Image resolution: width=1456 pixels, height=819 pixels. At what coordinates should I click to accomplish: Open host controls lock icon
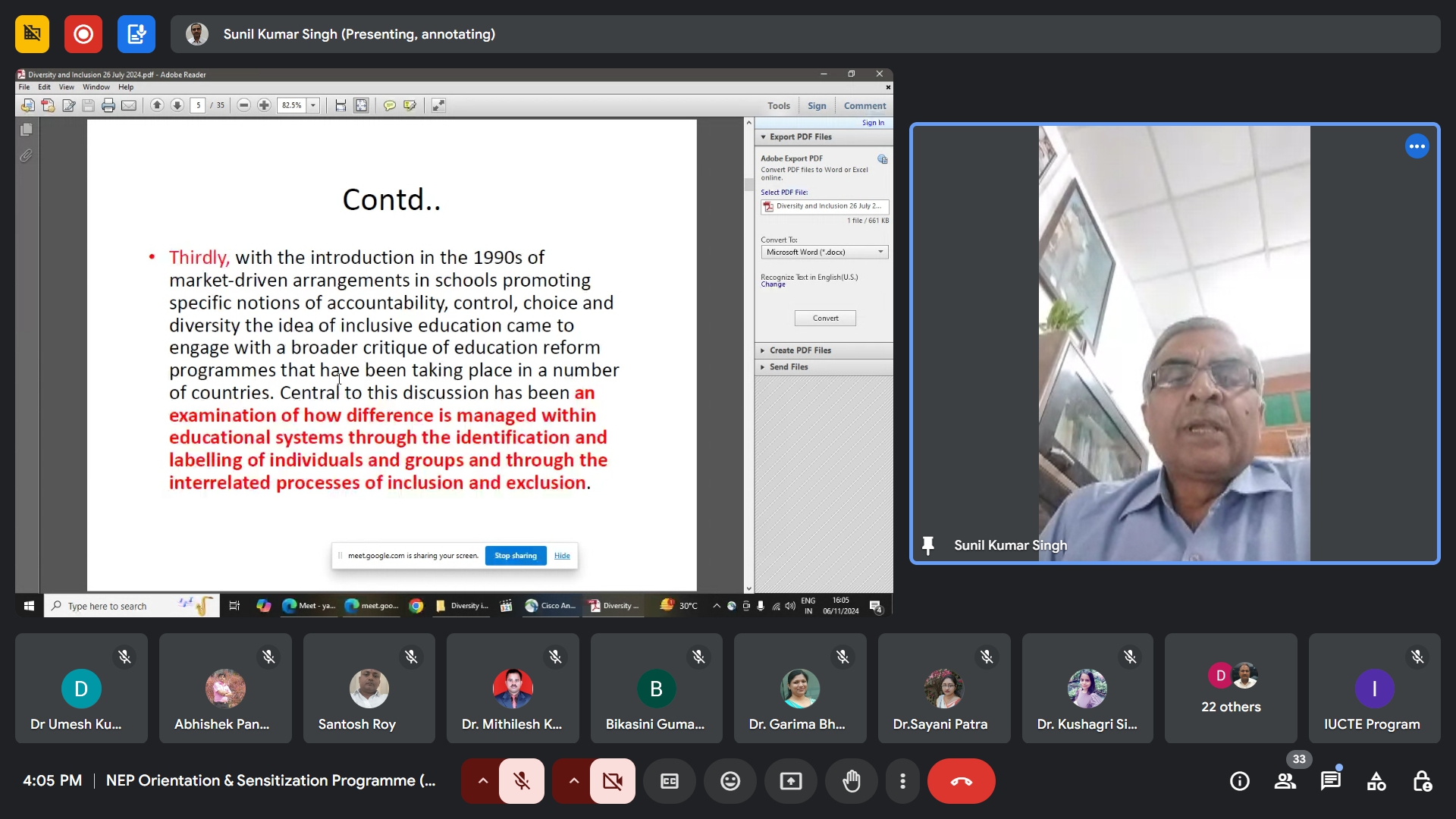point(1421,781)
